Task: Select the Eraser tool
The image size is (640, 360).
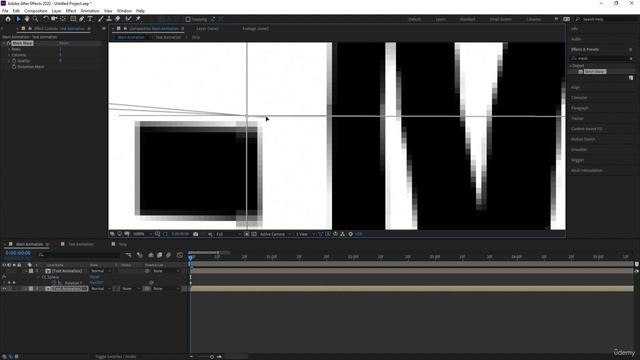Action: coord(118,19)
